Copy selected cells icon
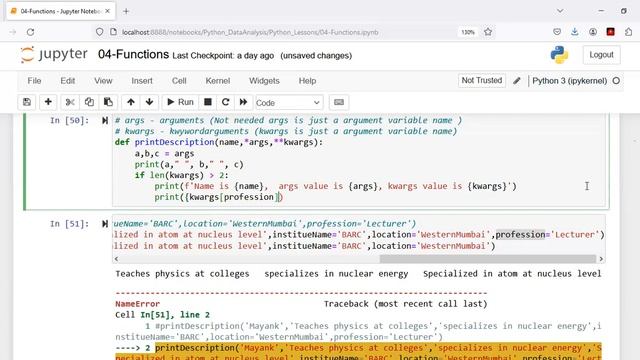The width and height of the screenshot is (640, 360). click(x=89, y=102)
